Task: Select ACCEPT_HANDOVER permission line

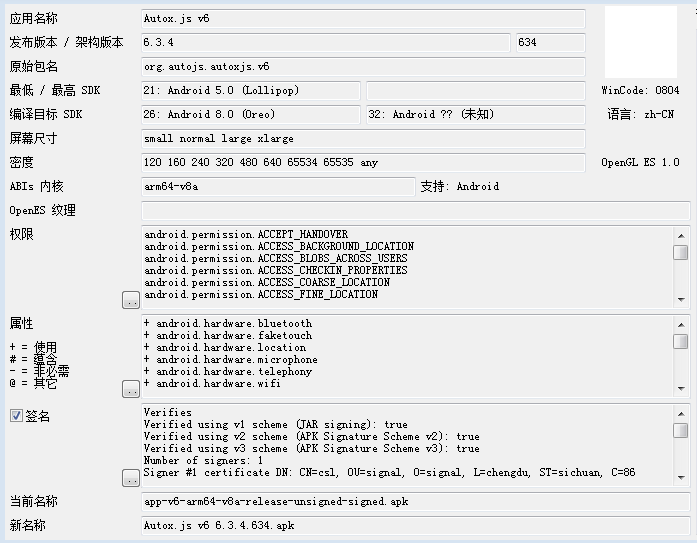Action: 246,234
